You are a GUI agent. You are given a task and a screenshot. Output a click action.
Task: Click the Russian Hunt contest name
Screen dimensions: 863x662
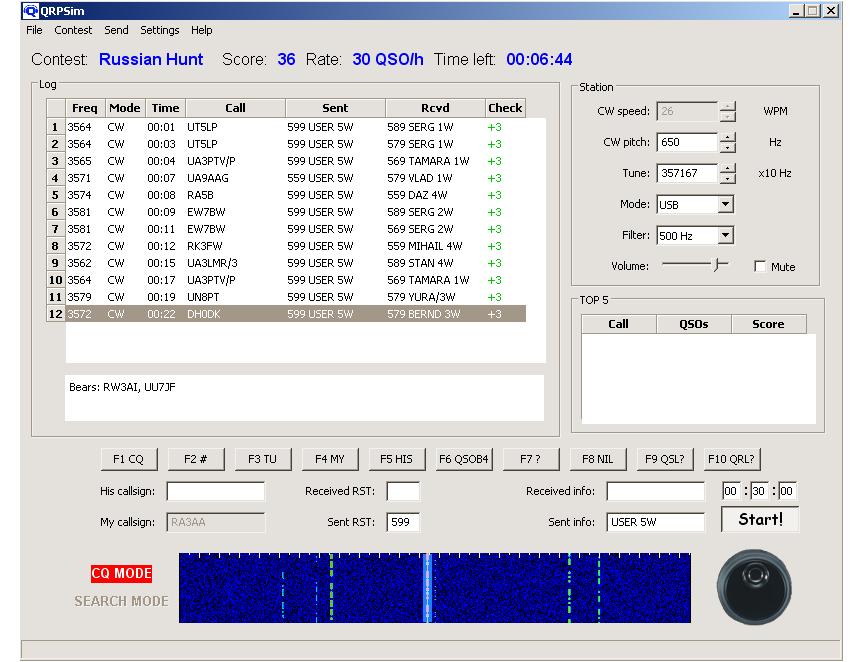coord(151,59)
